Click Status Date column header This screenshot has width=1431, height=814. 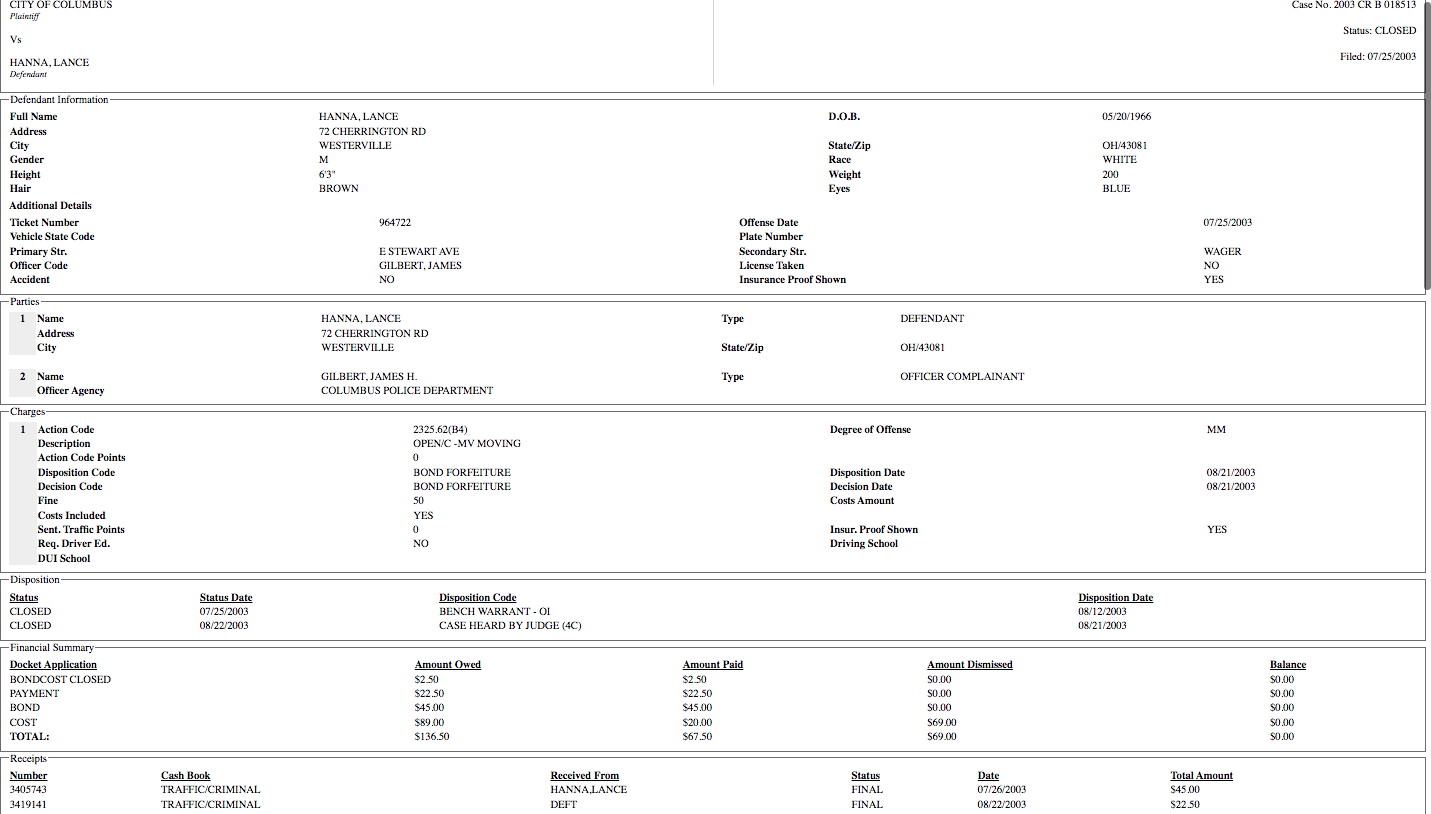226,598
